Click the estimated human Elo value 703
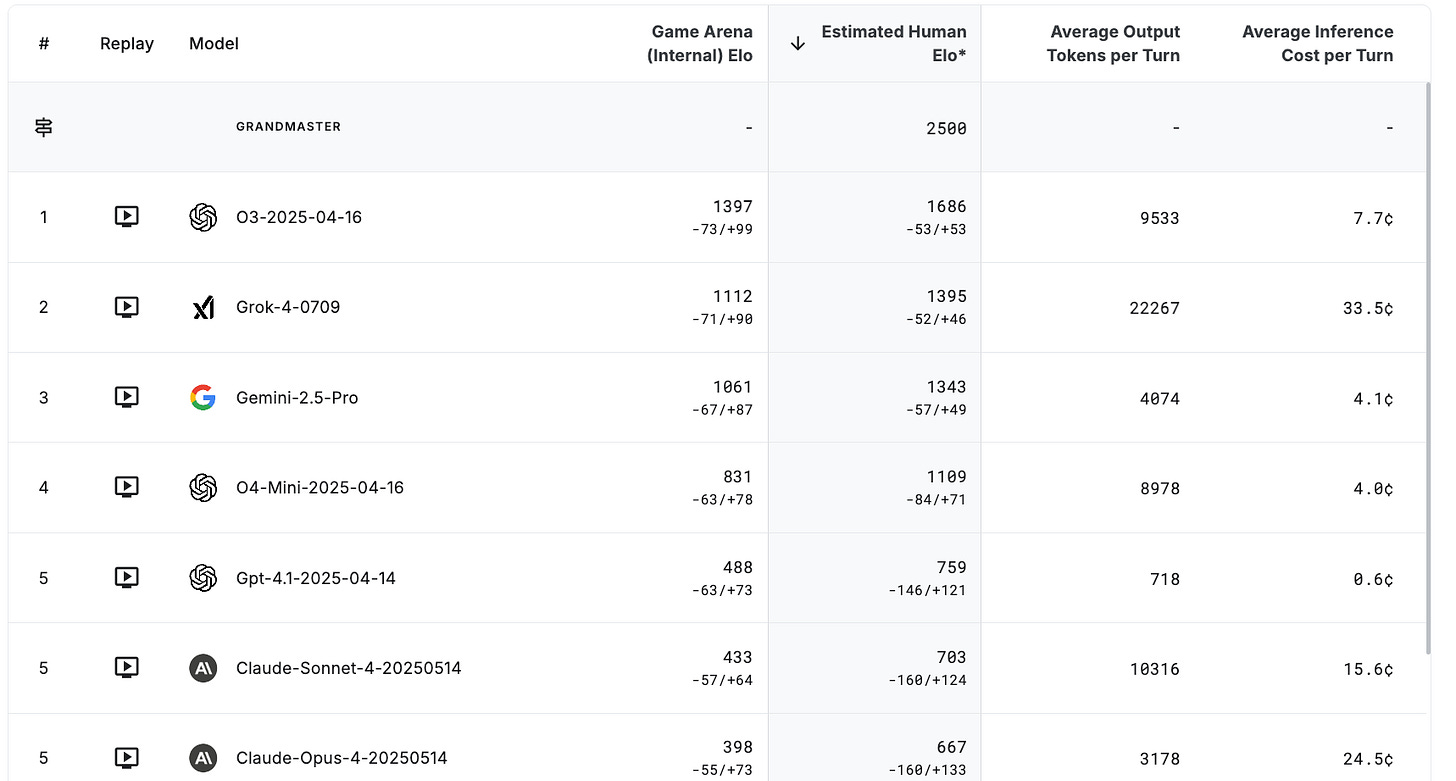Viewport: 1456px width, 781px height. coord(951,657)
